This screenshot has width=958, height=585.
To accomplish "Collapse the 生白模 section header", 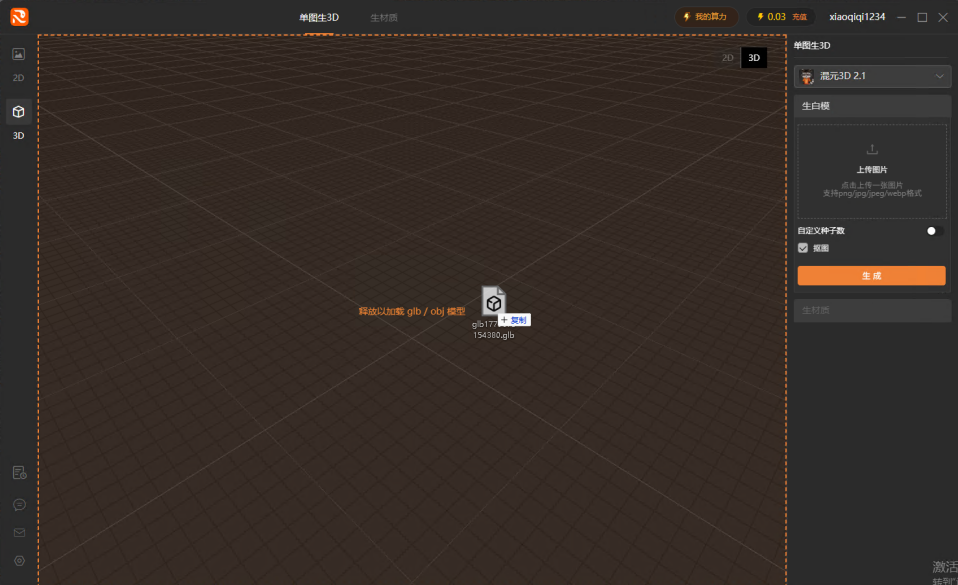I will click(x=872, y=106).
